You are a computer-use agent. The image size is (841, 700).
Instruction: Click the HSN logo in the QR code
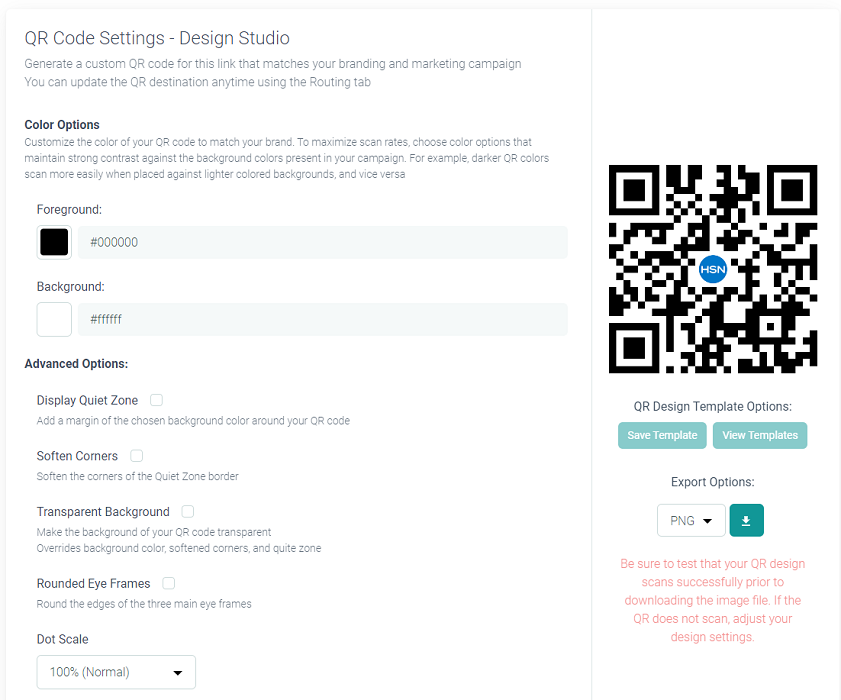click(x=713, y=269)
